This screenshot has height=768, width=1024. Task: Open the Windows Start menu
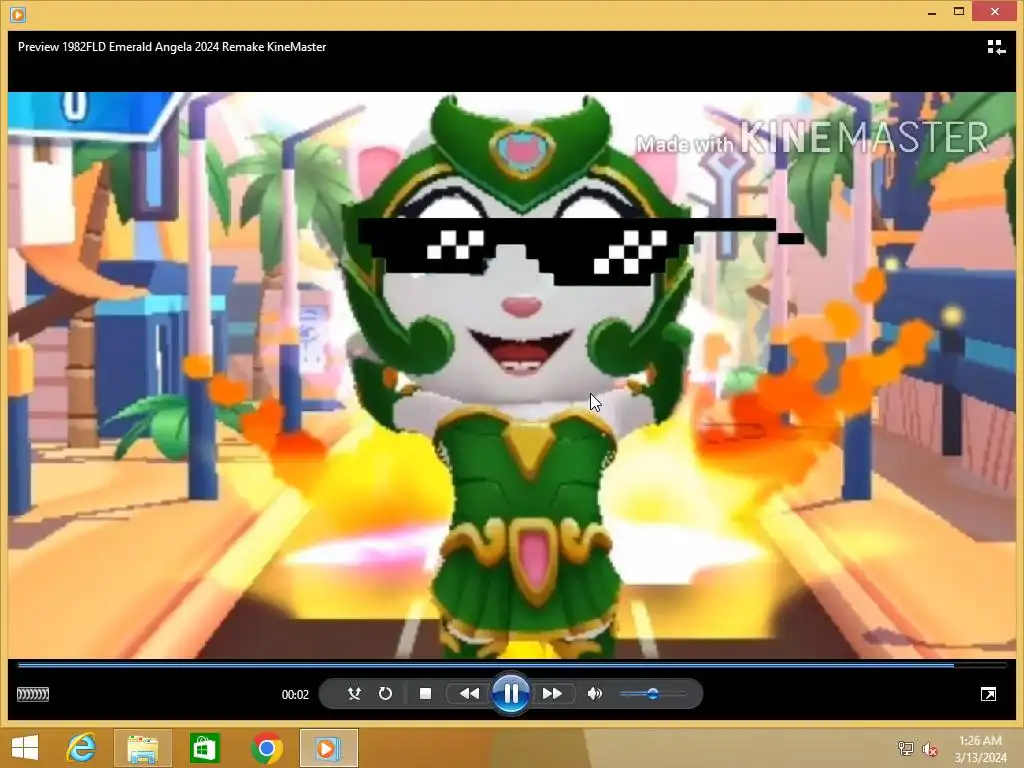[x=25, y=748]
